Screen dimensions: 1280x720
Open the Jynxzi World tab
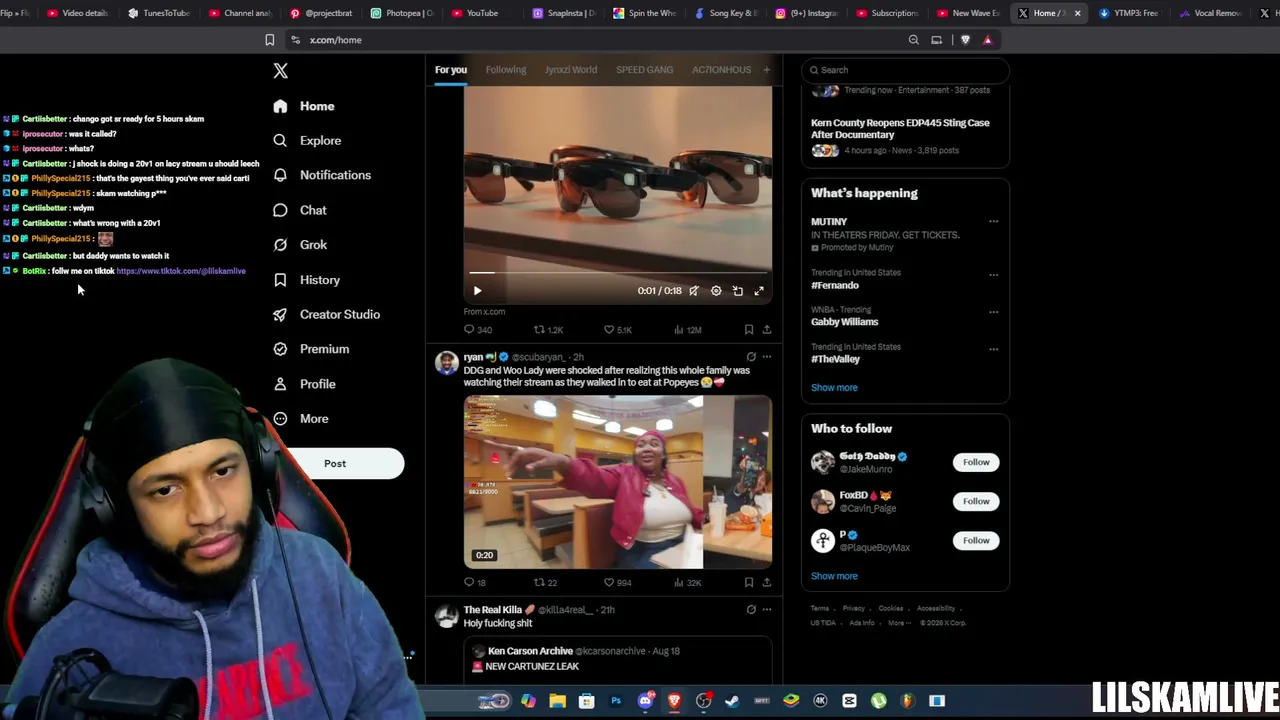point(571,70)
